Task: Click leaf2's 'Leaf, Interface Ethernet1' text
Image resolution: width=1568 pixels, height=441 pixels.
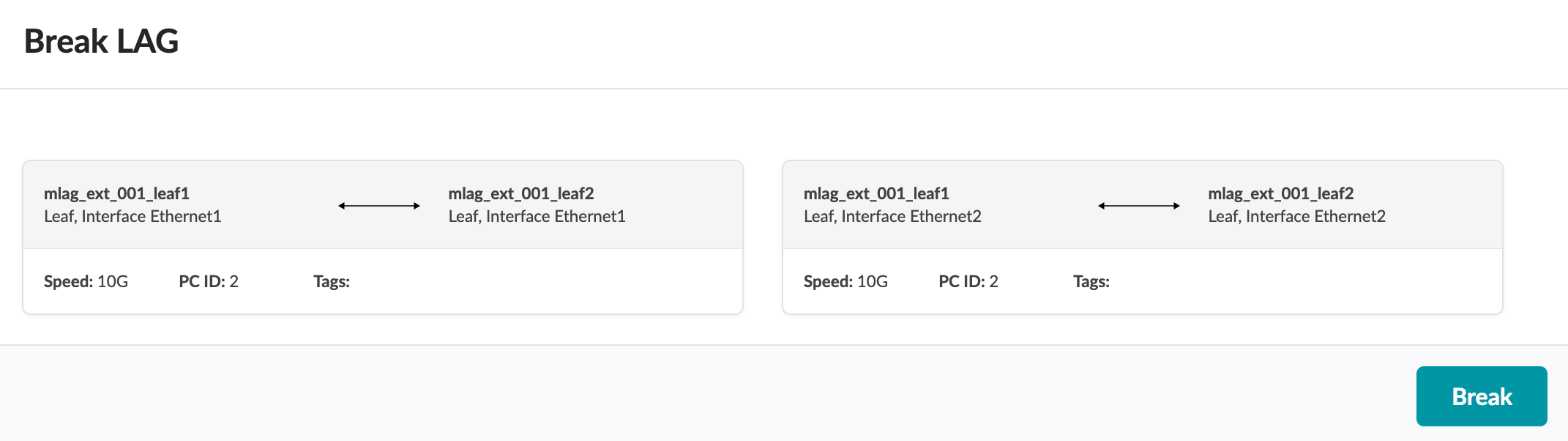Action: click(x=537, y=216)
